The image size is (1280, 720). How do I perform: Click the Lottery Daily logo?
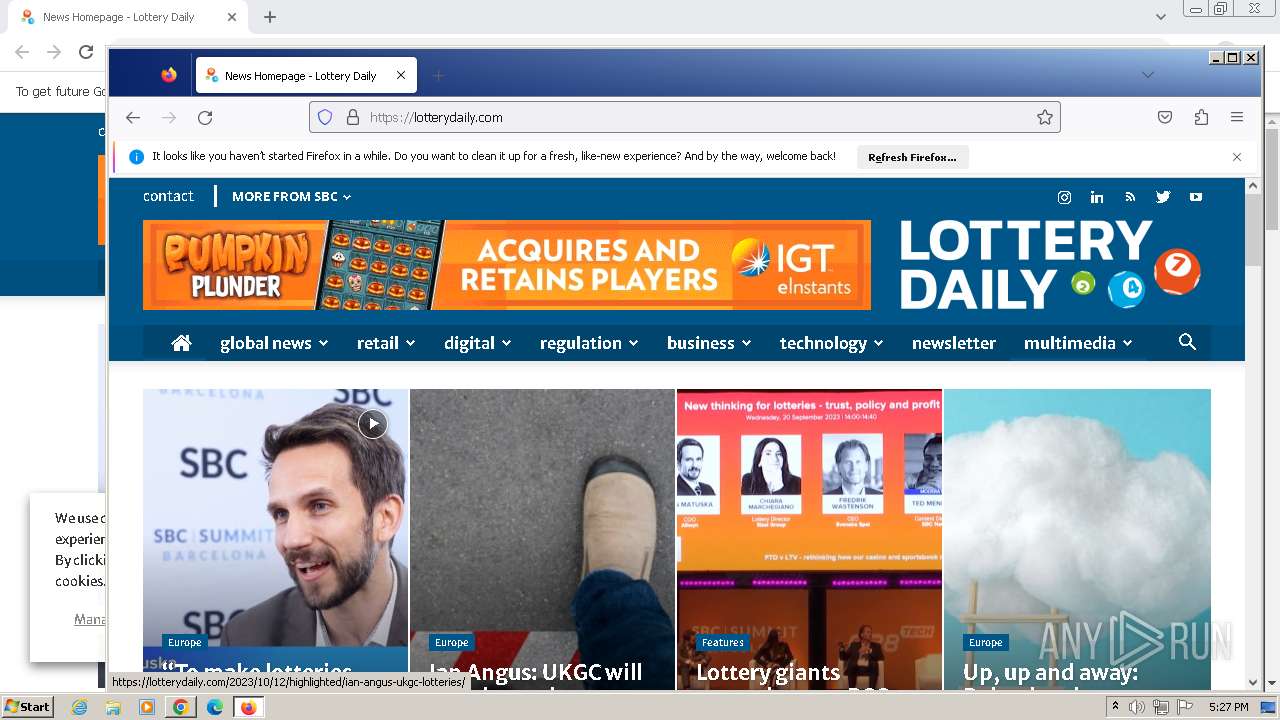1050,264
